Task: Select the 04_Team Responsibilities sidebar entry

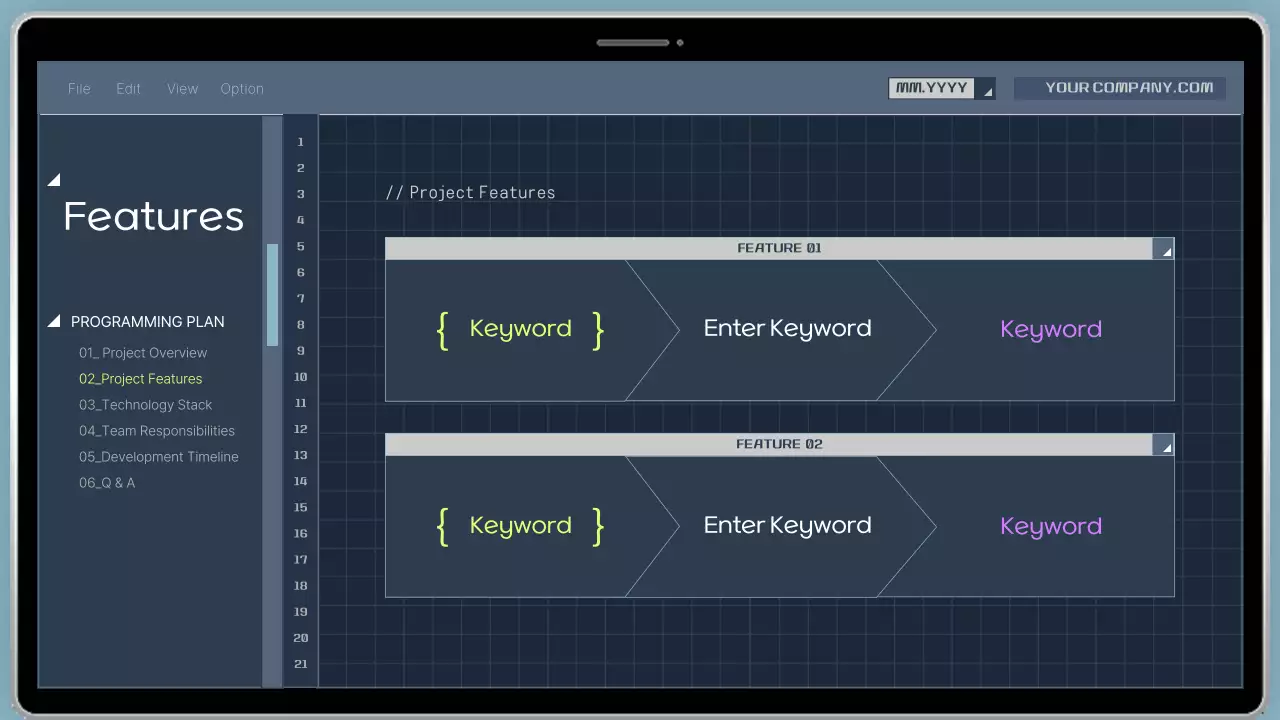Action: tap(157, 430)
